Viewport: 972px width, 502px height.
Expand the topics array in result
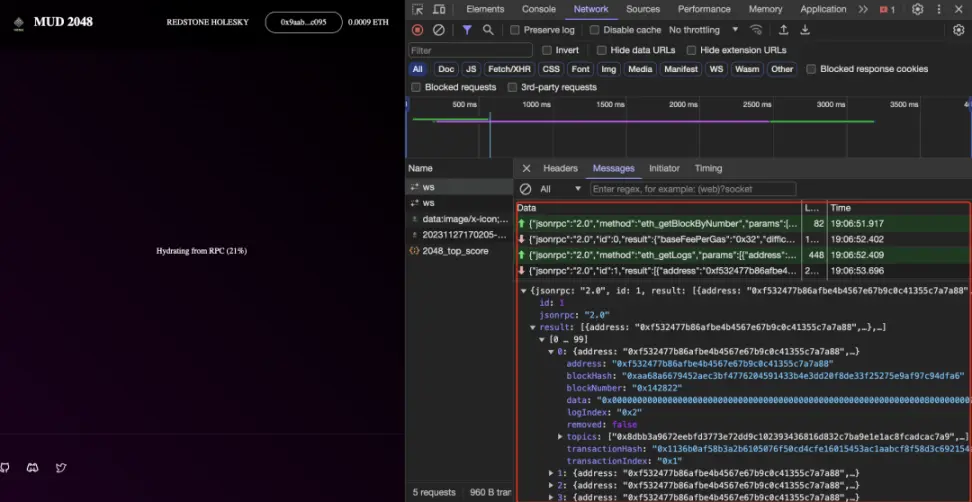pyautogui.click(x=561, y=437)
